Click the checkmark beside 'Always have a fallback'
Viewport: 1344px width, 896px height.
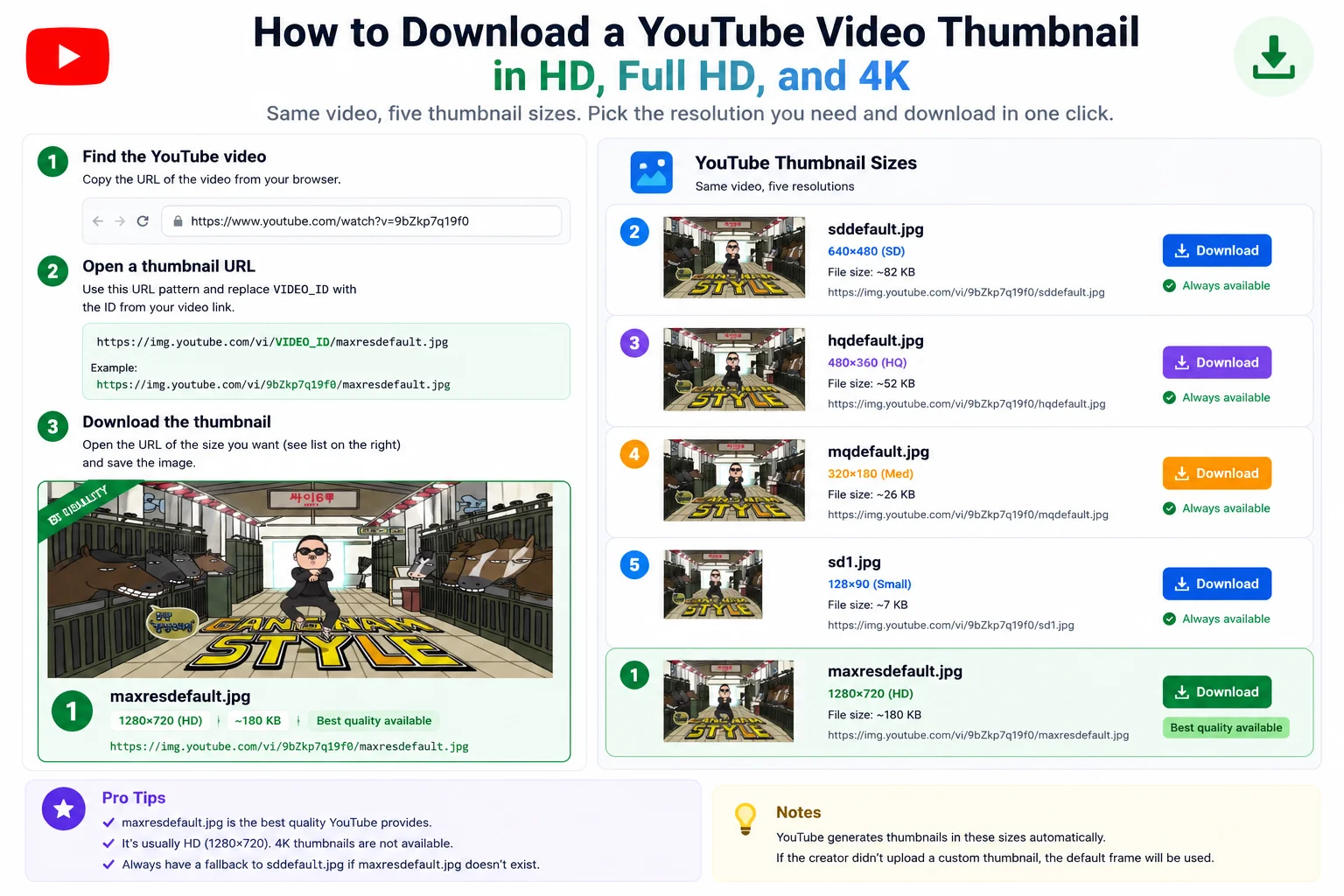[108, 864]
